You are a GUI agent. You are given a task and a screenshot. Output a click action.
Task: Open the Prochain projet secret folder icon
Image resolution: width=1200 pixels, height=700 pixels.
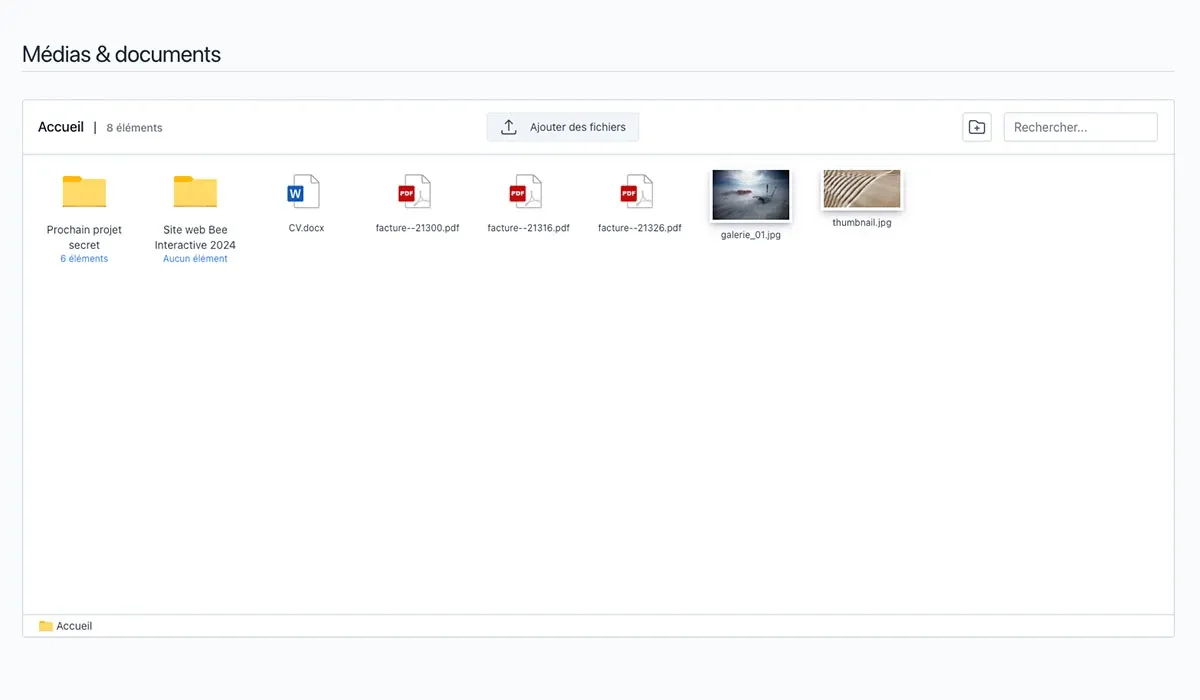tap(84, 191)
